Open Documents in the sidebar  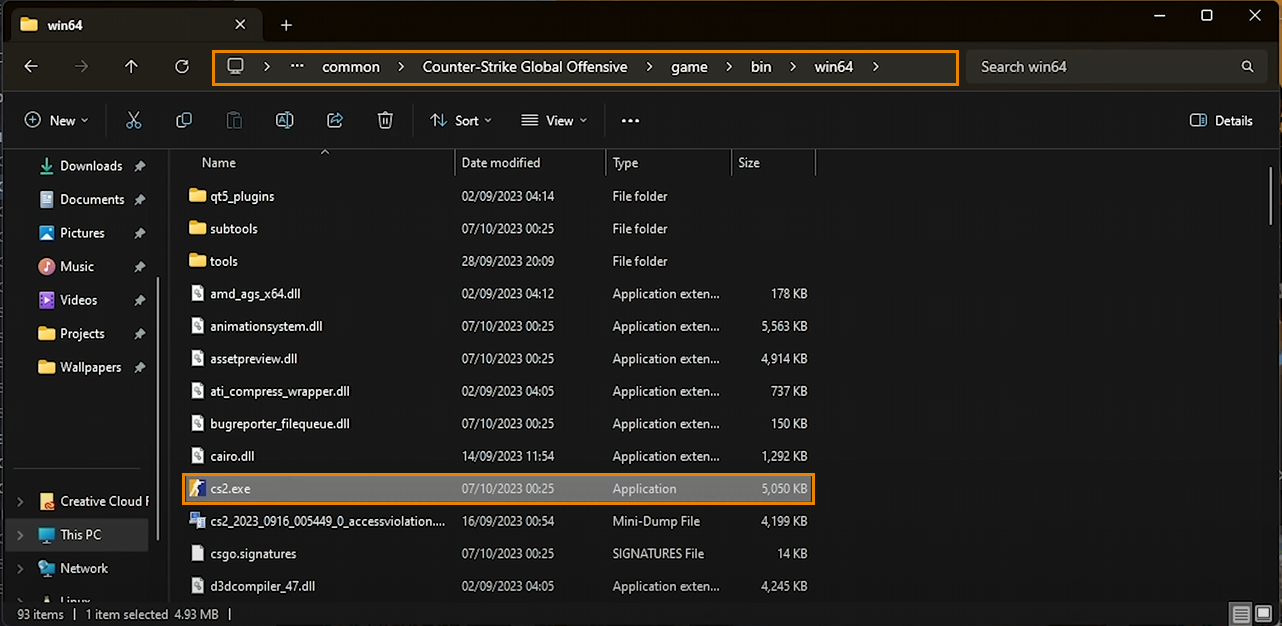pyautogui.click(x=91, y=199)
